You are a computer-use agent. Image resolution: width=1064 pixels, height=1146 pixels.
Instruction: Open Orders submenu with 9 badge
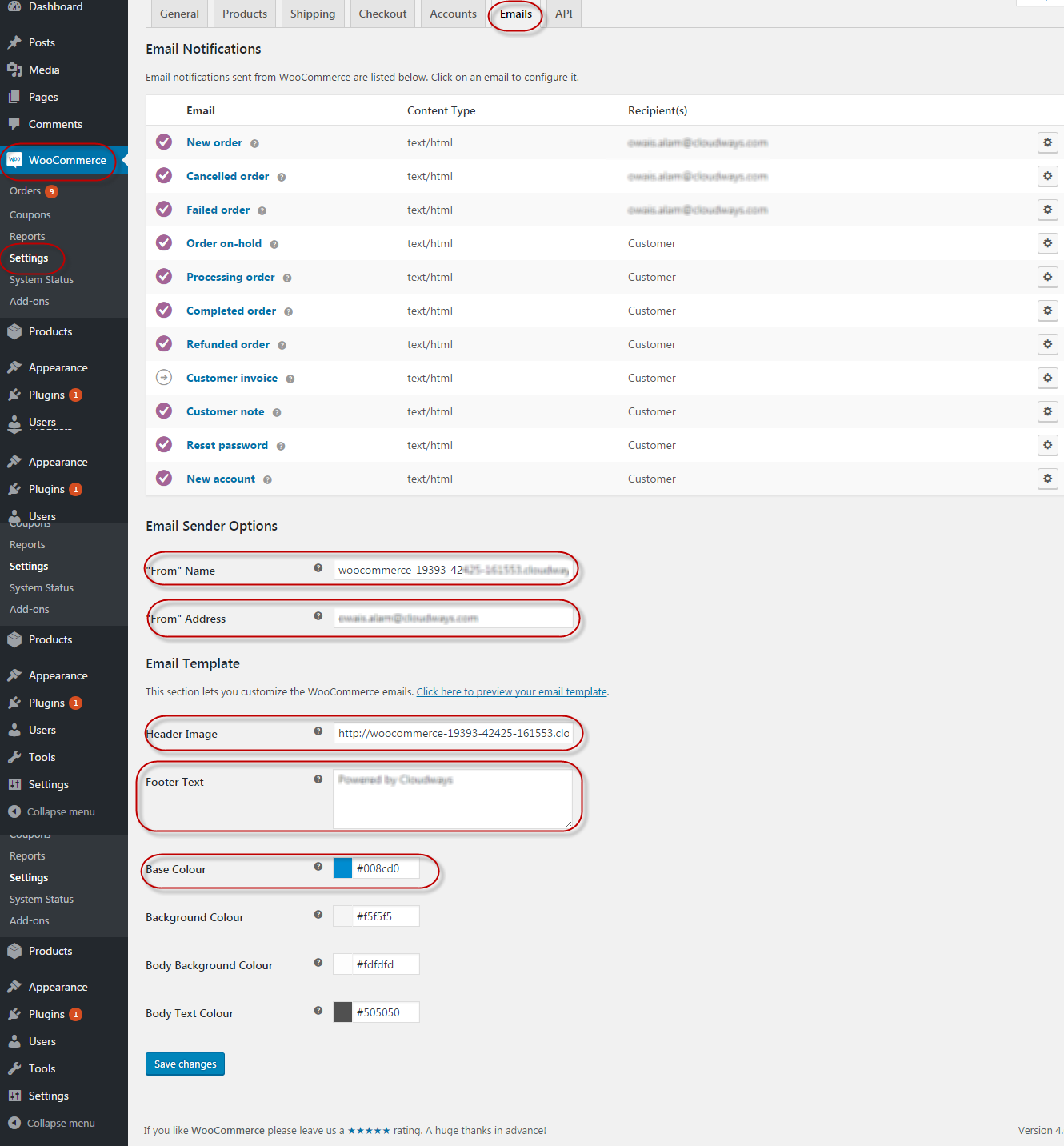(34, 191)
